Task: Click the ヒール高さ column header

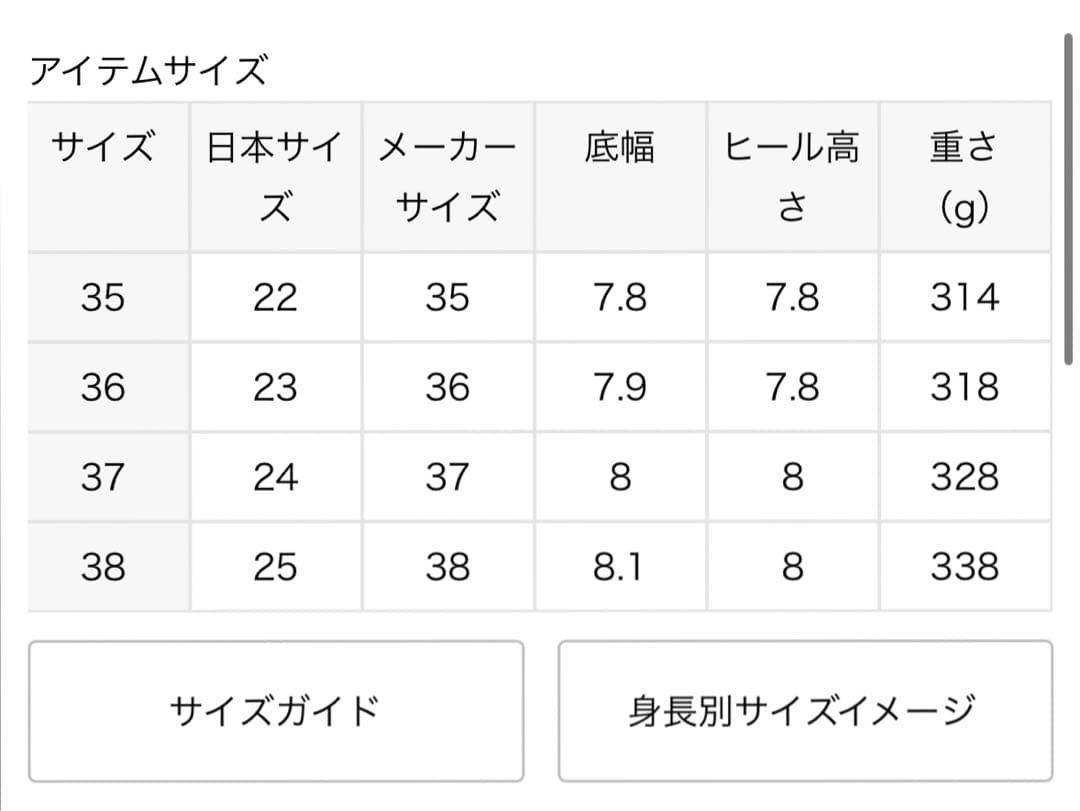Action: pyautogui.click(x=792, y=177)
